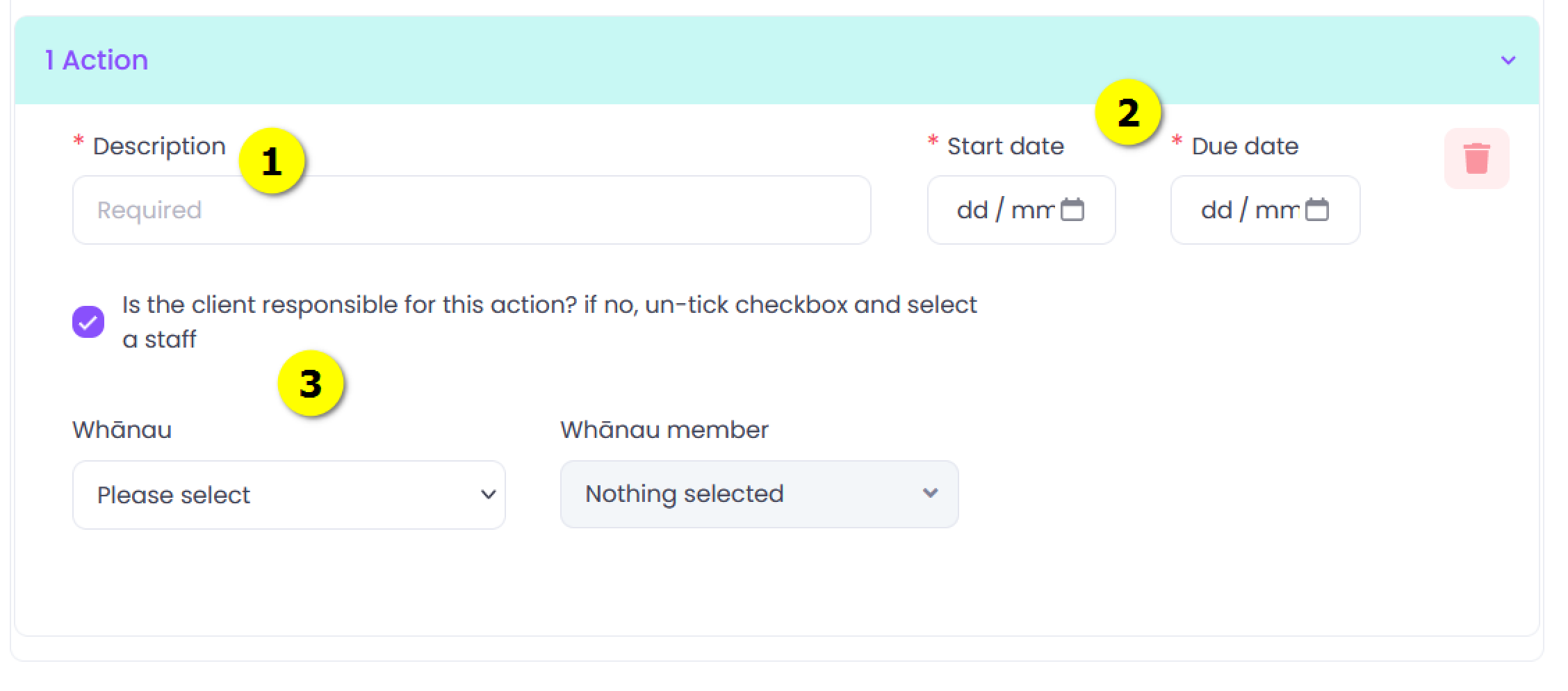This screenshot has width=1568, height=691.
Task: Click the Due date label
Action: coord(1245,146)
